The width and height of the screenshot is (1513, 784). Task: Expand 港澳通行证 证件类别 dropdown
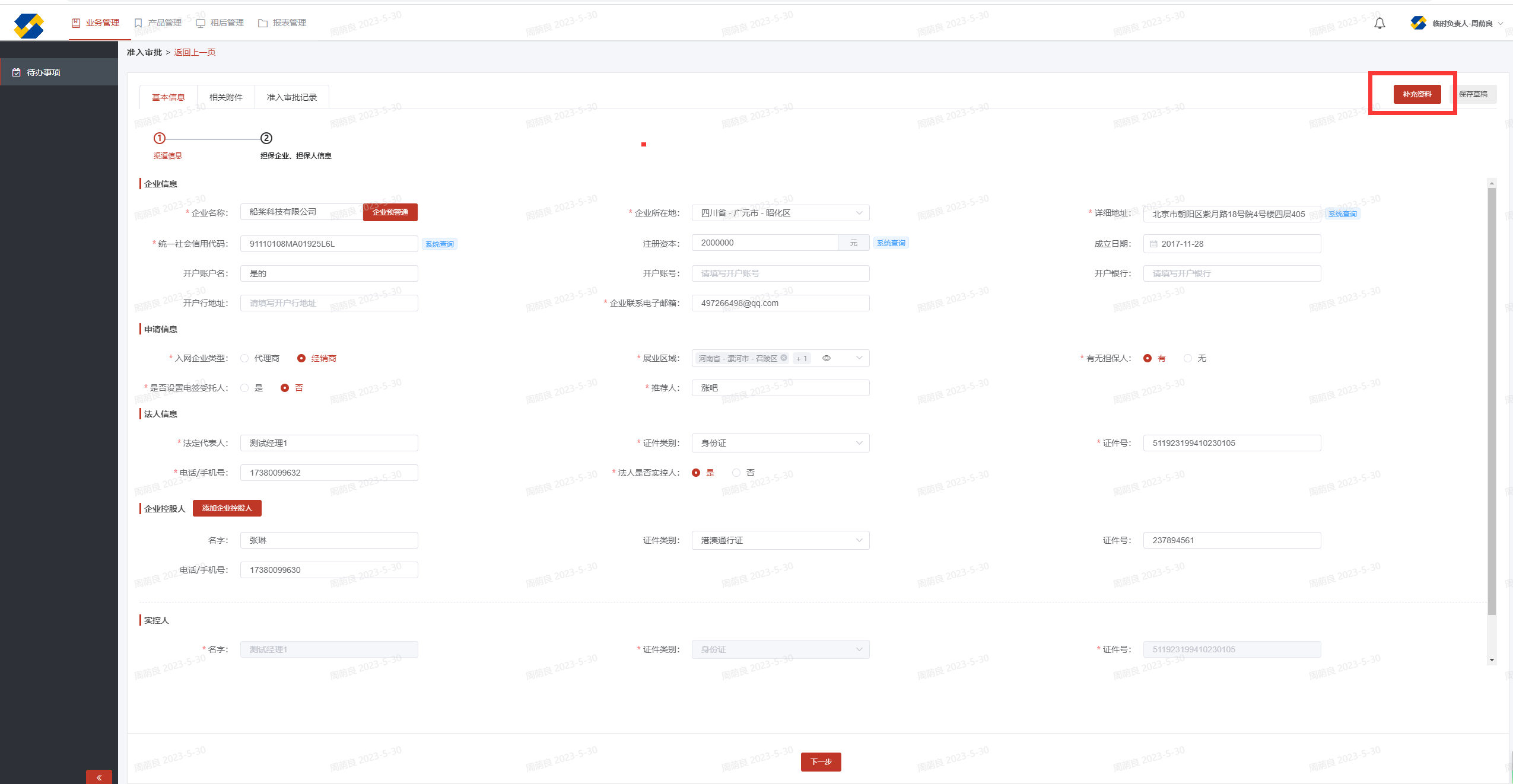(x=780, y=540)
